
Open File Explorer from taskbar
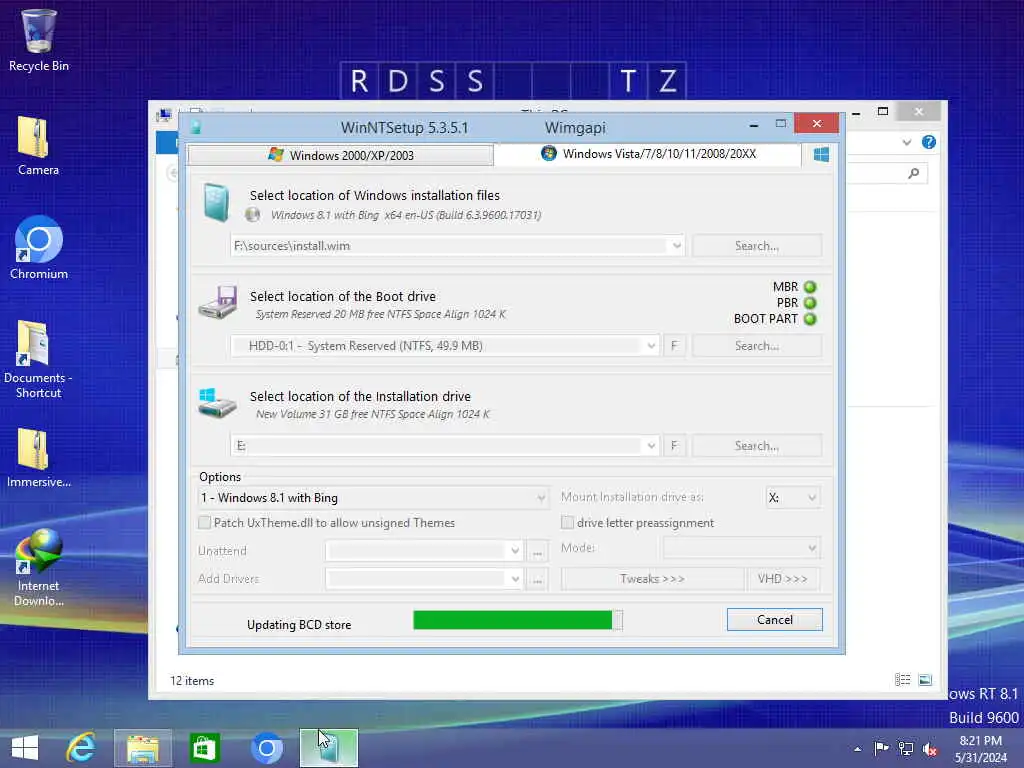pyautogui.click(x=142, y=748)
